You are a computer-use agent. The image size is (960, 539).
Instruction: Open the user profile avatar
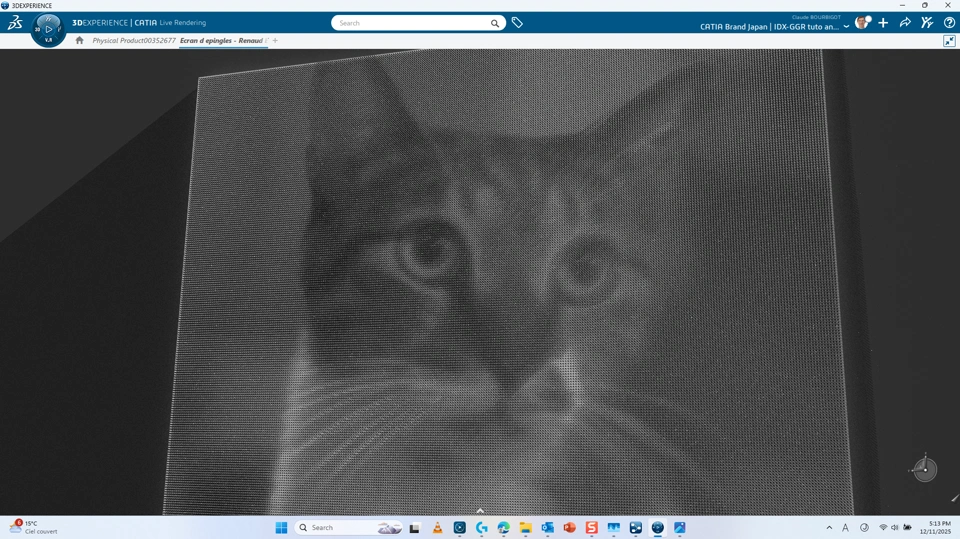point(862,23)
